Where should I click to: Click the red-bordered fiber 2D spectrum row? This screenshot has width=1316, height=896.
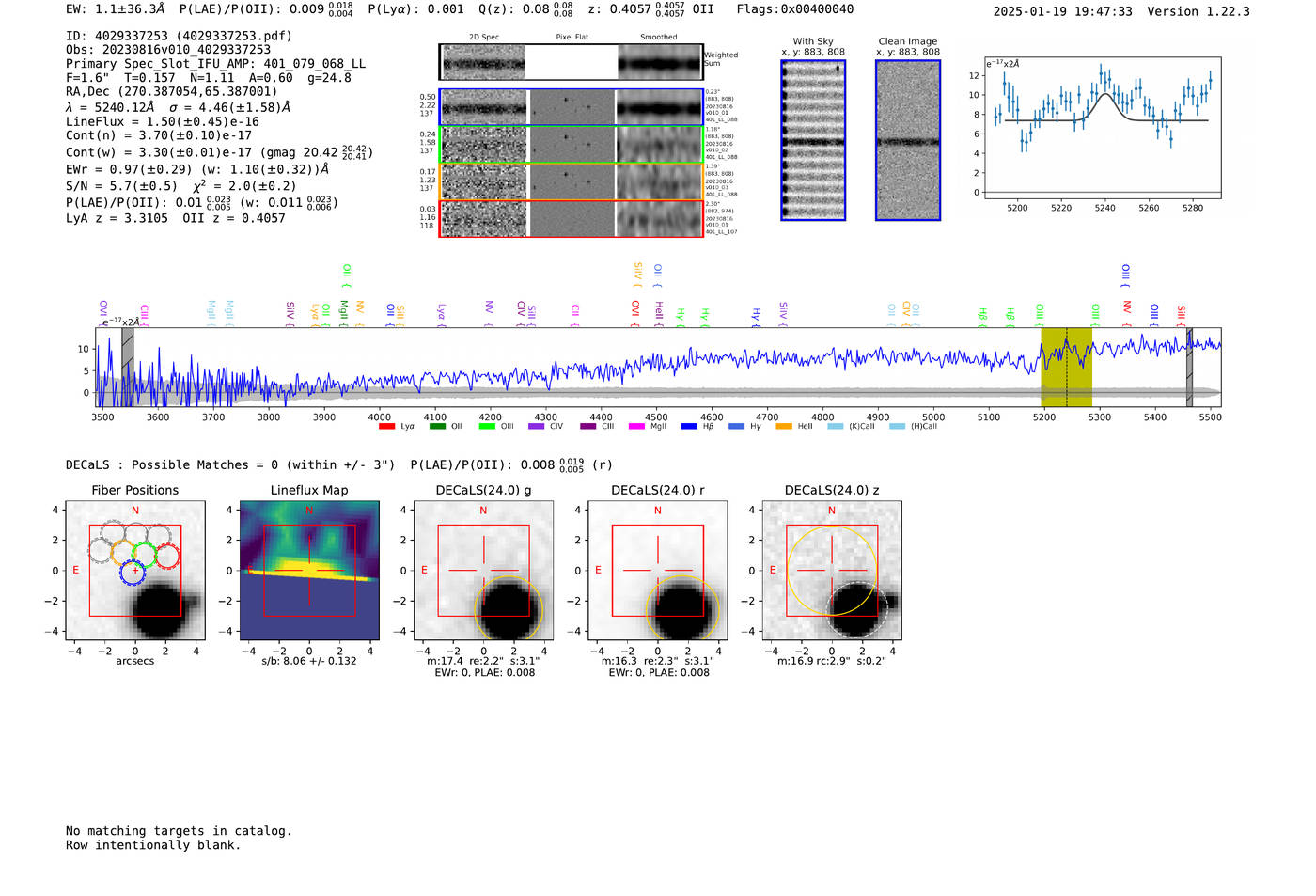tap(572, 219)
